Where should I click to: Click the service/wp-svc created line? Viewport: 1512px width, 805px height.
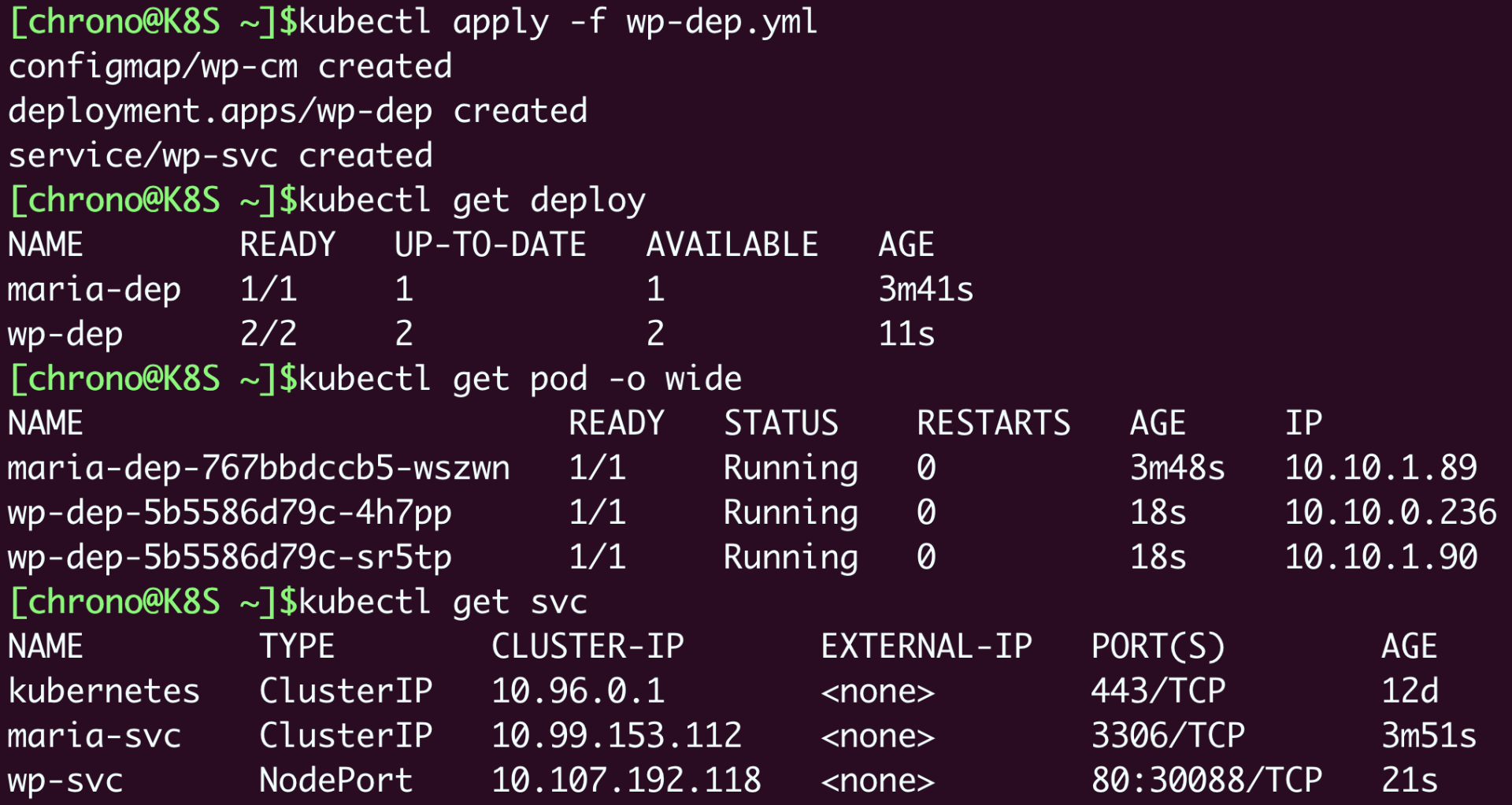(x=220, y=156)
